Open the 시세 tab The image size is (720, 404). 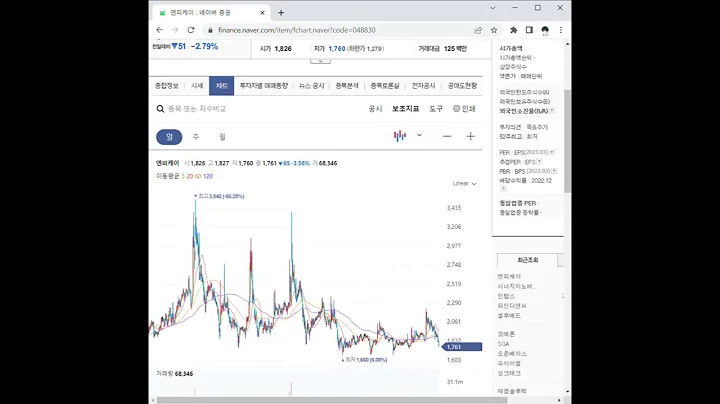point(197,86)
